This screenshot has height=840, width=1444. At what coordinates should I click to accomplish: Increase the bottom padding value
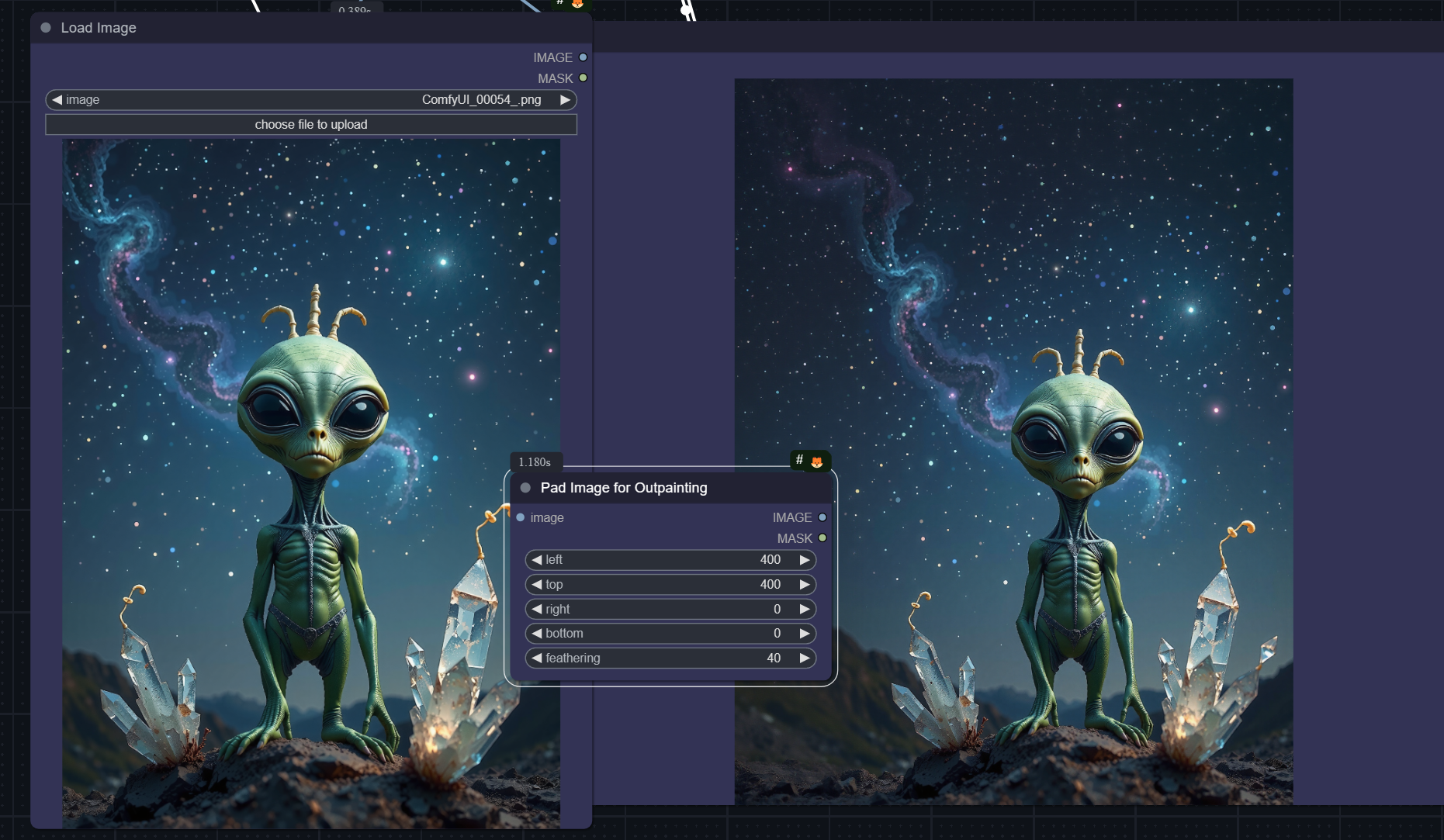coord(805,634)
